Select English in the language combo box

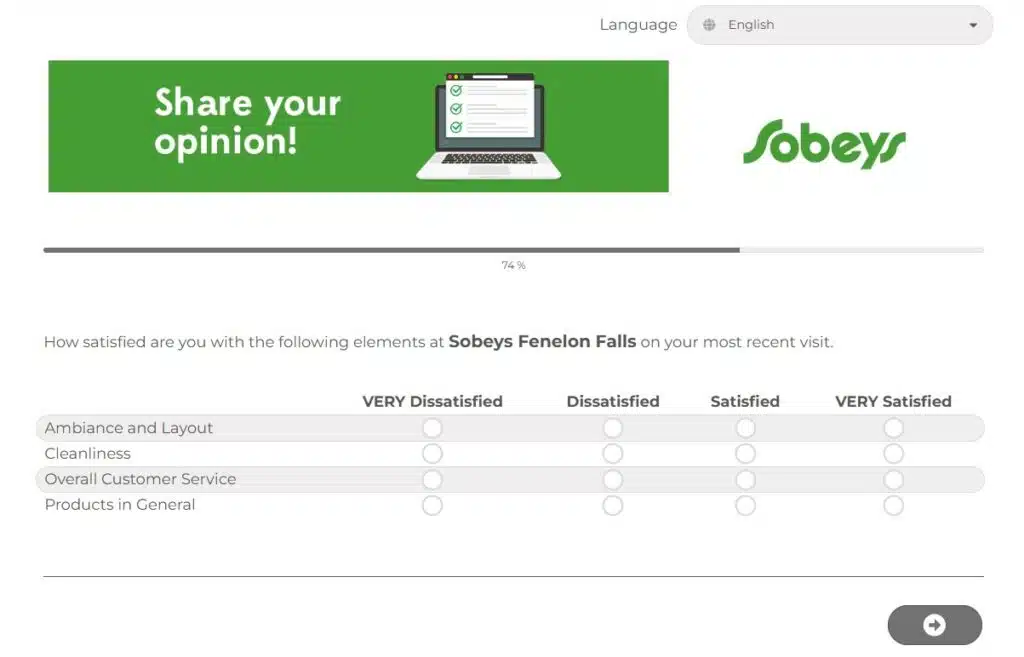pos(839,25)
